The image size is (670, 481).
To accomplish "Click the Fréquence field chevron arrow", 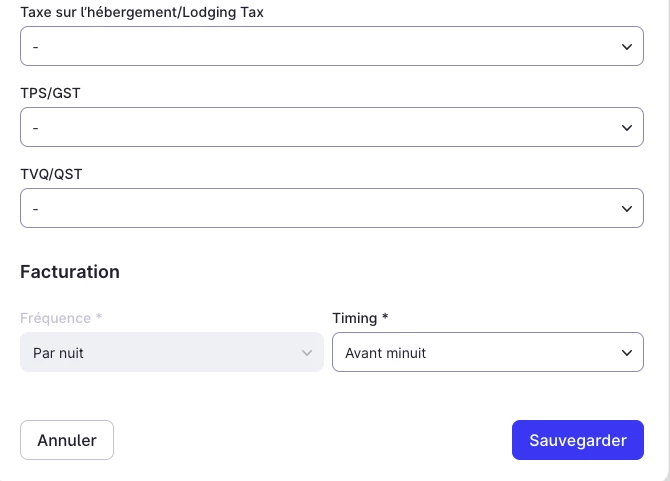I will click(307, 352).
